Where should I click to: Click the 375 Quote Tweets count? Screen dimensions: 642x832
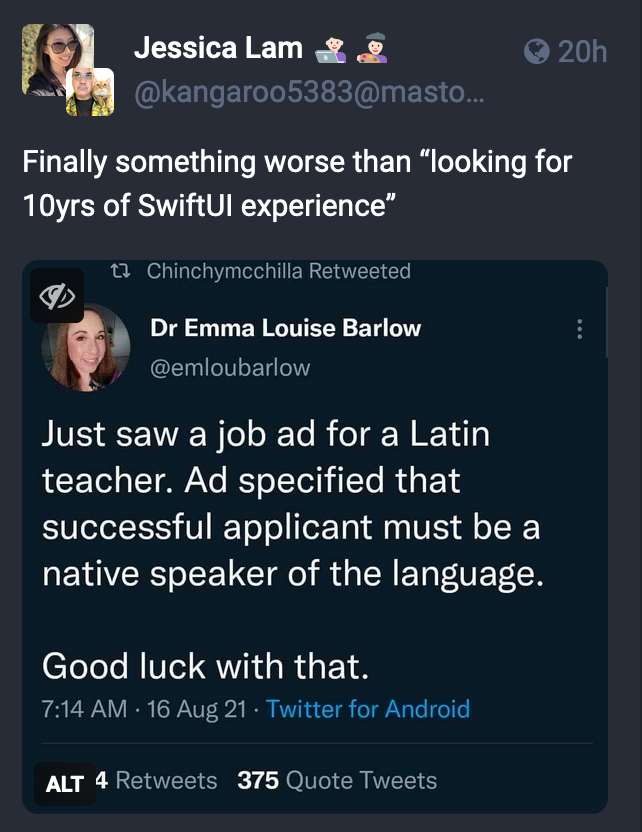tap(337, 780)
